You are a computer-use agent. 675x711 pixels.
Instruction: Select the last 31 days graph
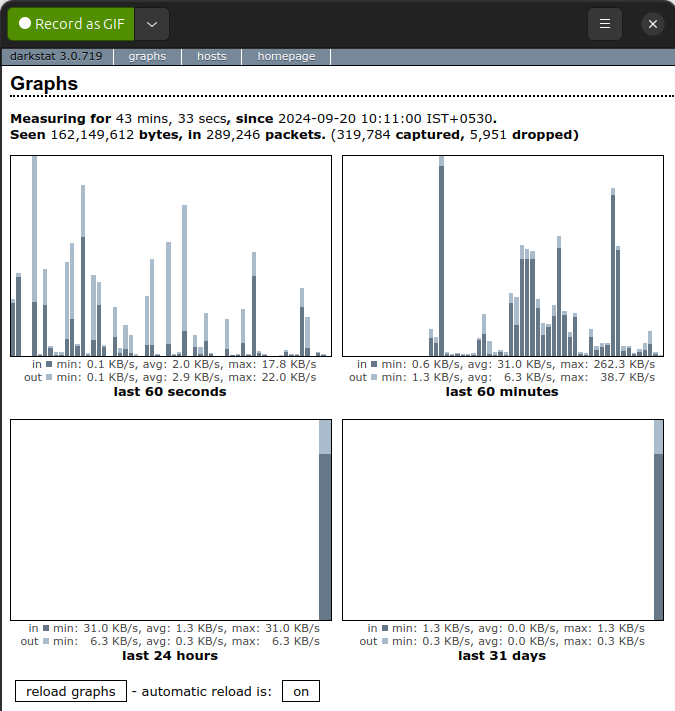[x=502, y=520]
